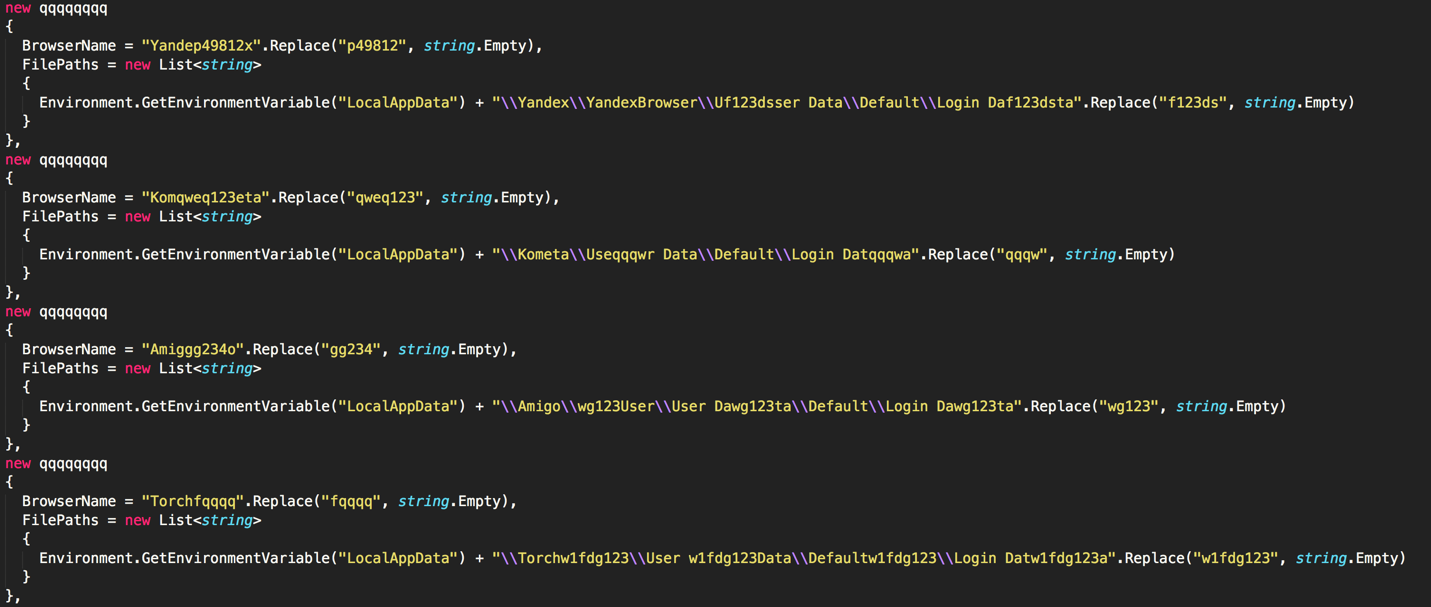
Task: Click FilePaths in the Yandex block
Action: (x=60, y=65)
